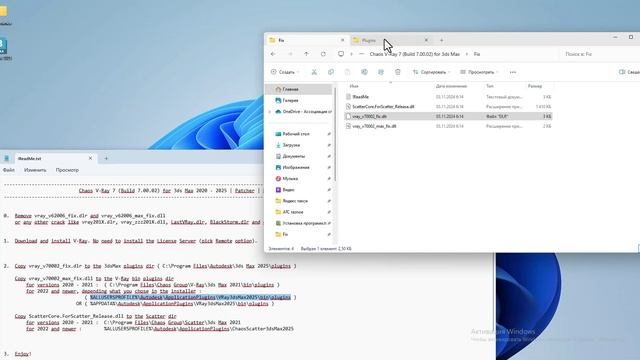The image size is (640, 360).
Task: Click highlighted %ALLUSERSPROFILE% path in Notepad
Action: (x=190, y=297)
